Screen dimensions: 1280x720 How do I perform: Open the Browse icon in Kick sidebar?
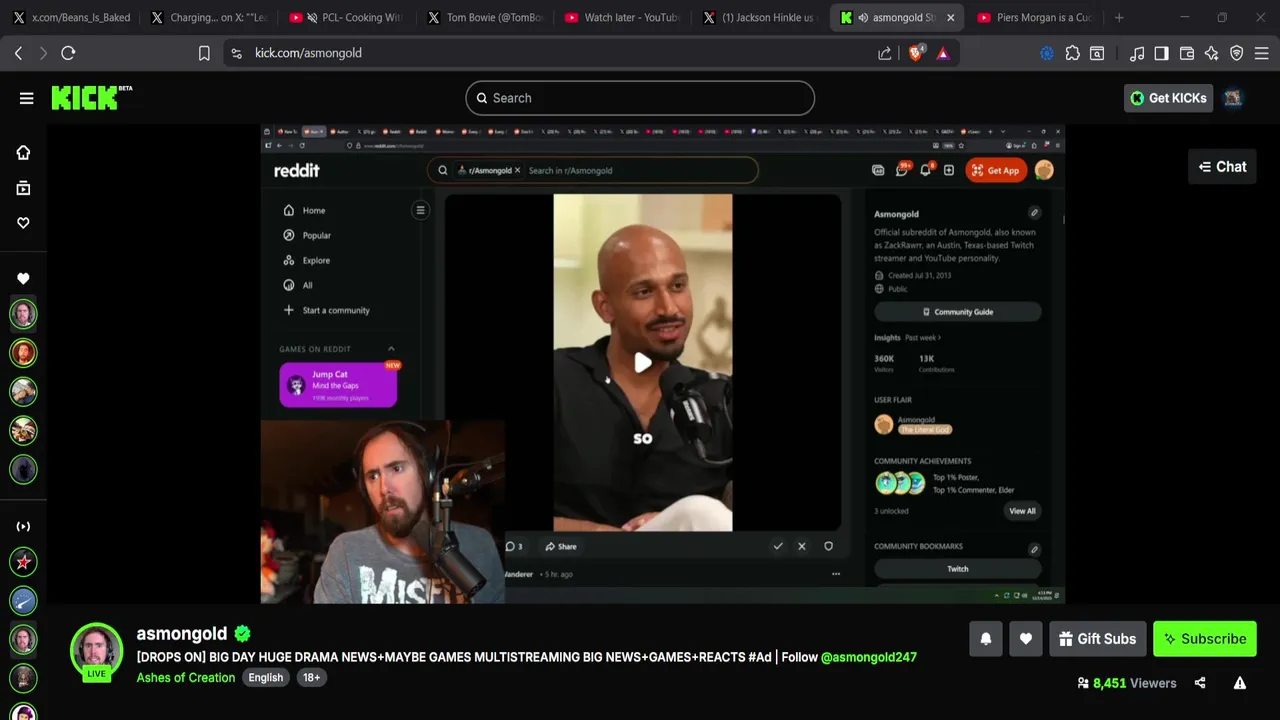23,188
